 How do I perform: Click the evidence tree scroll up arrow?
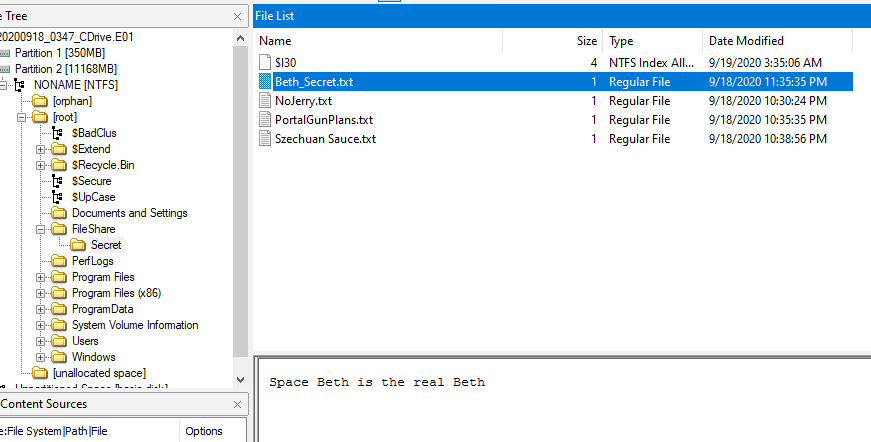(x=240, y=38)
